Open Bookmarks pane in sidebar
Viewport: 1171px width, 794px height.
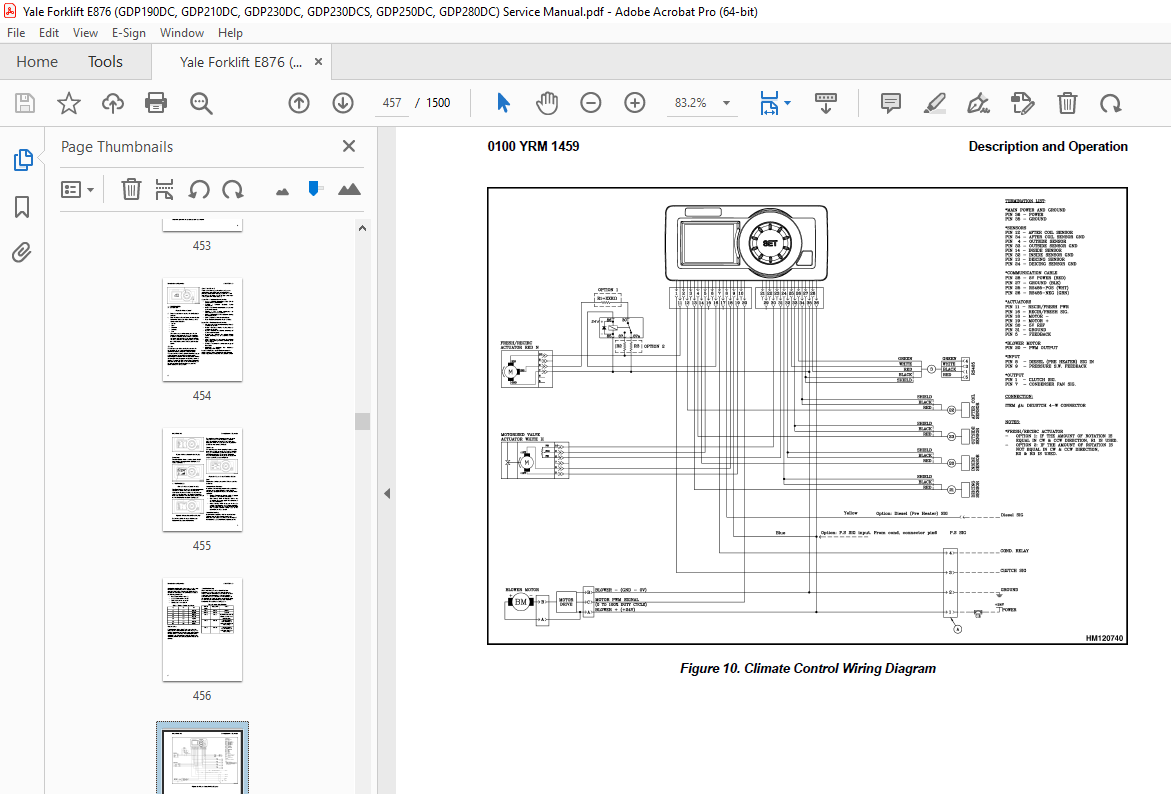(x=22, y=207)
